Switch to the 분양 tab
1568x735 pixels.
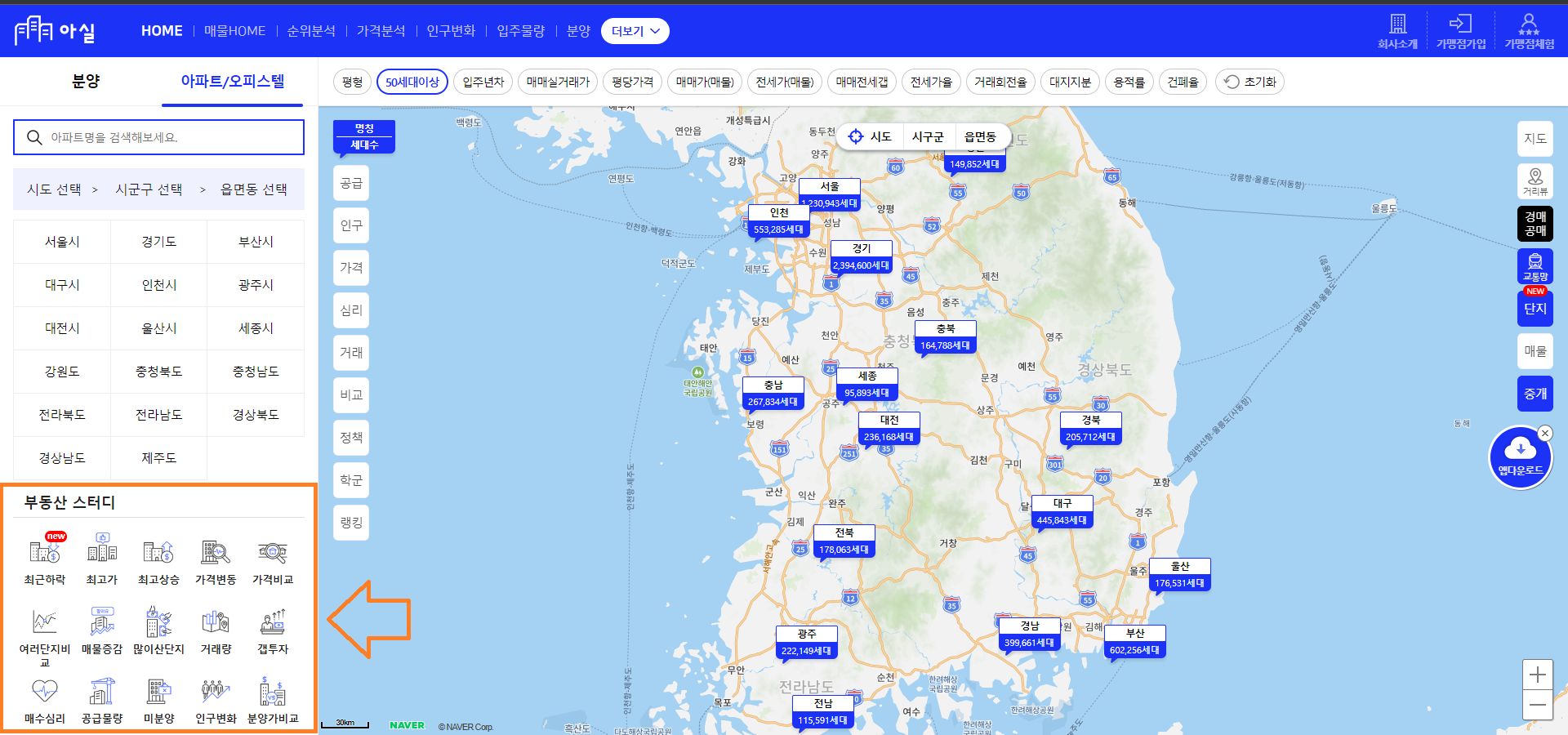tap(86, 82)
